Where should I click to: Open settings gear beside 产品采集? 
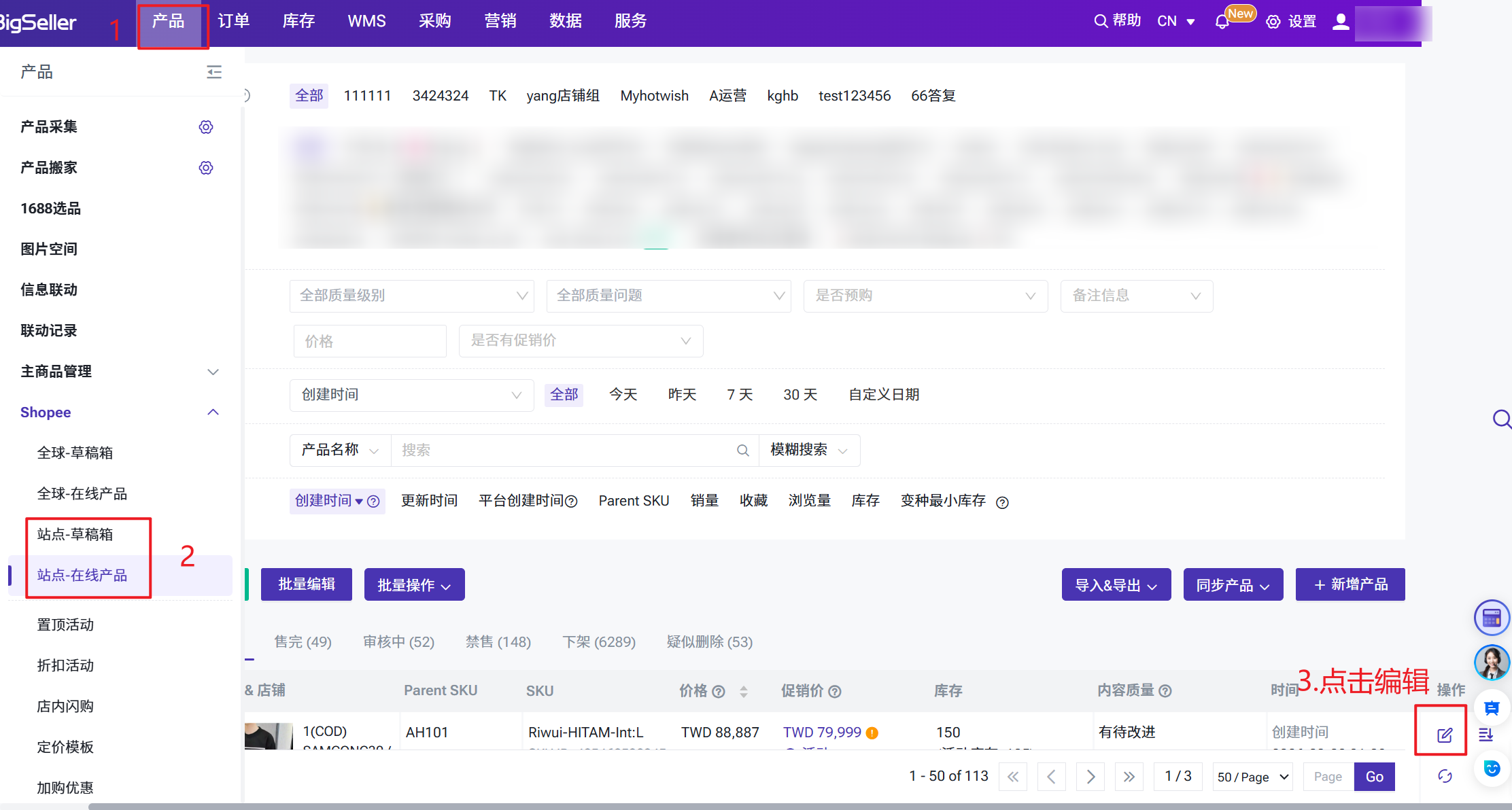click(x=206, y=127)
